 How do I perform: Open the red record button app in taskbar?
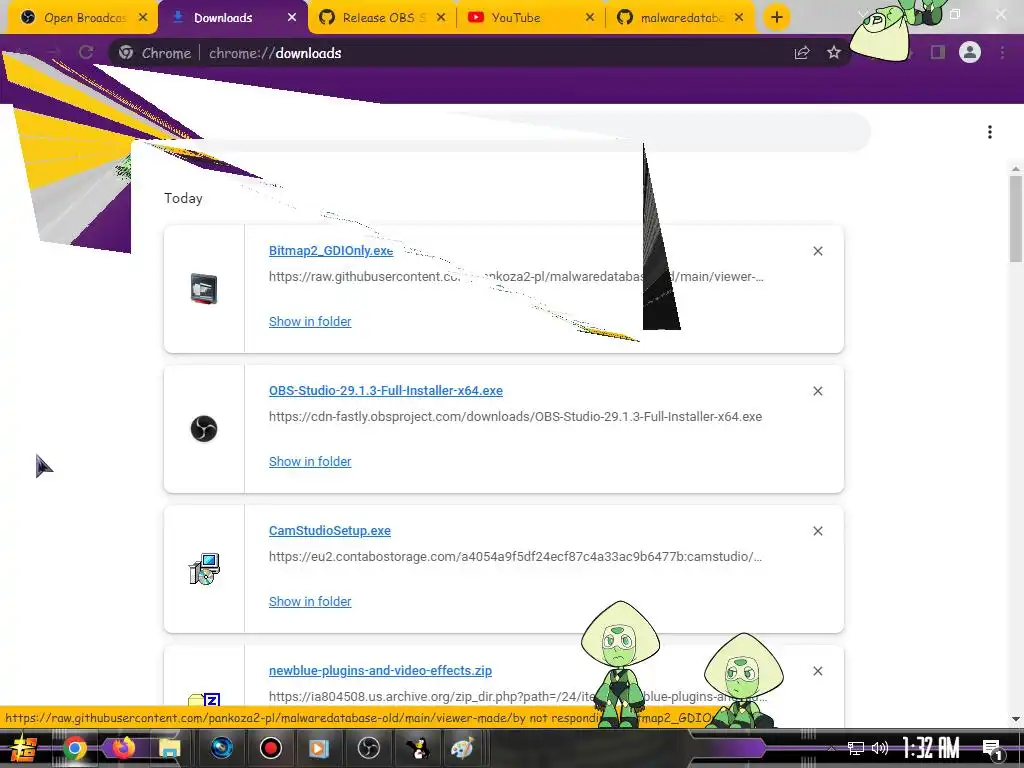pyautogui.click(x=270, y=748)
